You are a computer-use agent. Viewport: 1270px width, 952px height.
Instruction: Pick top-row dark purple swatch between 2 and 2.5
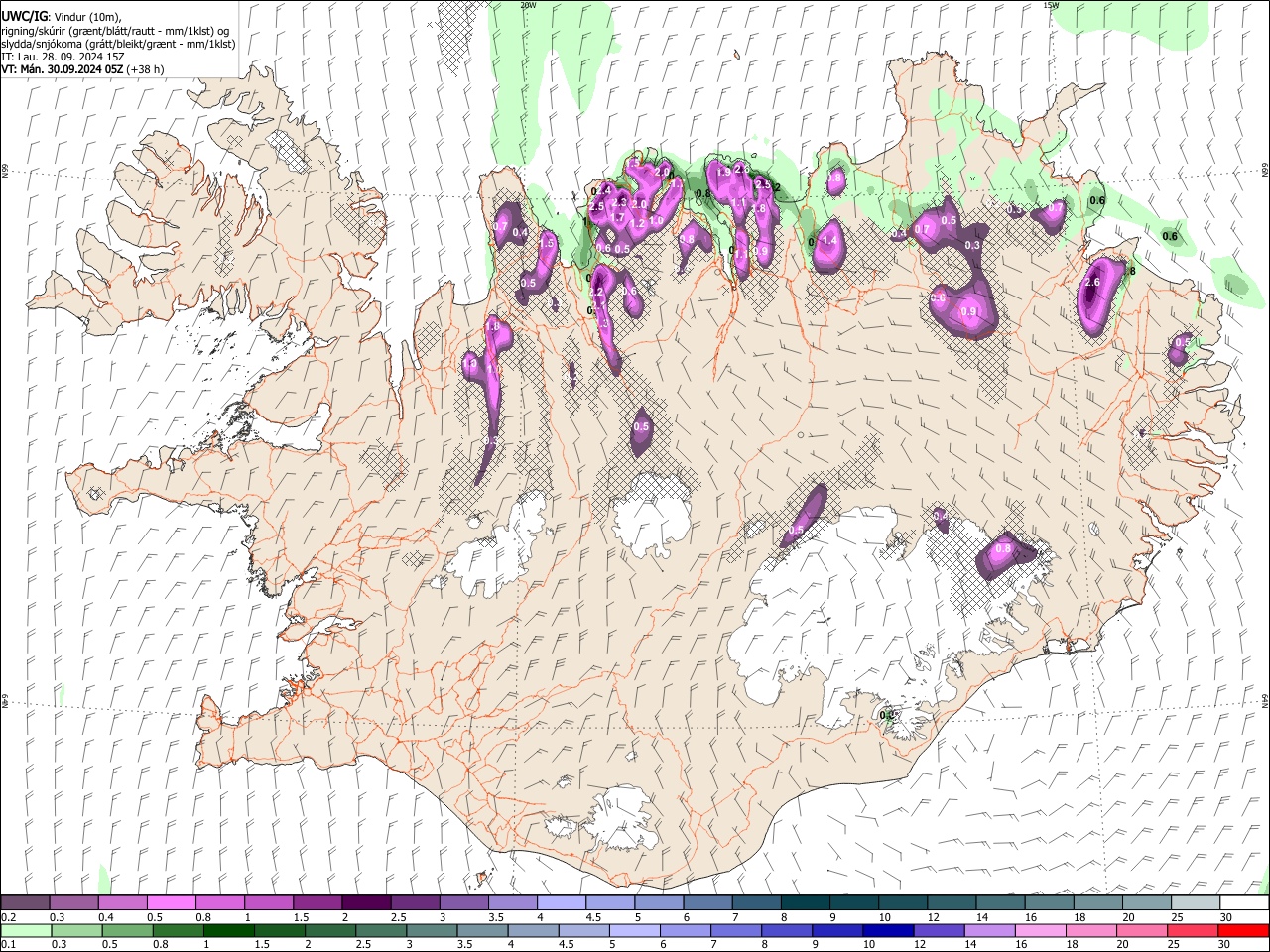365,903
